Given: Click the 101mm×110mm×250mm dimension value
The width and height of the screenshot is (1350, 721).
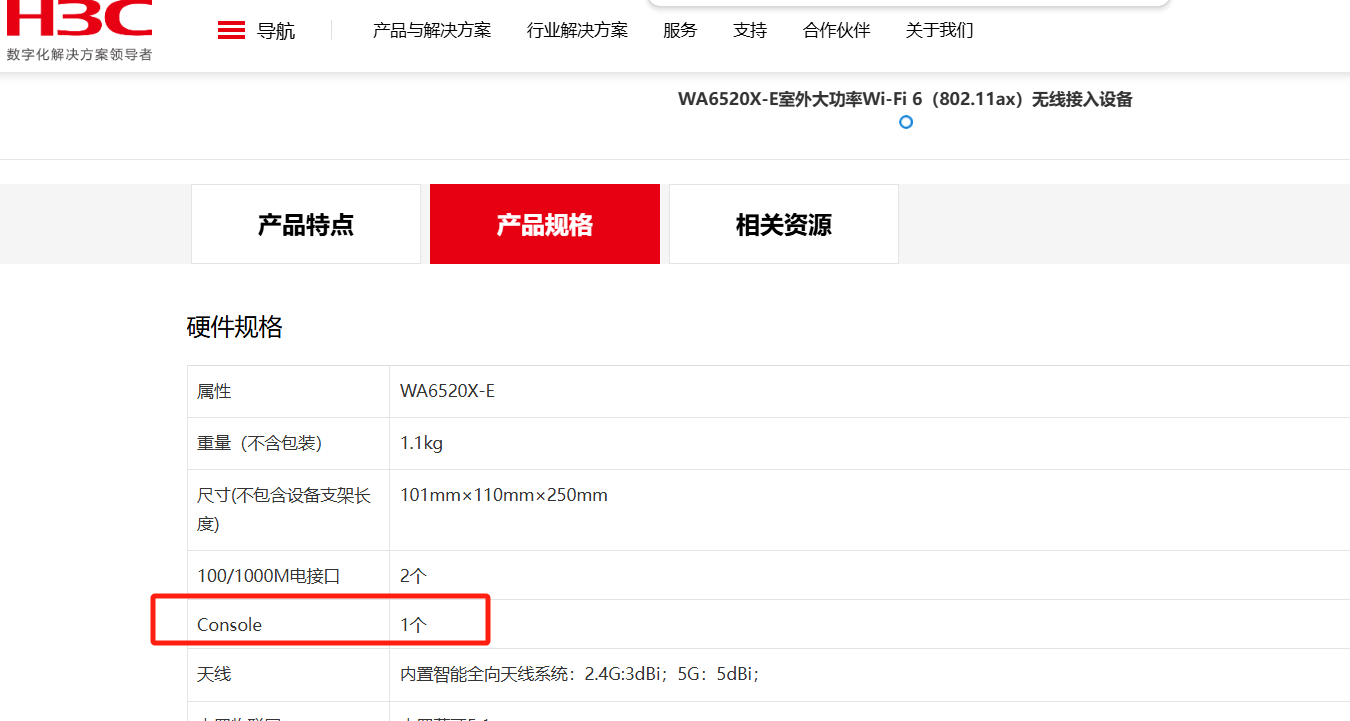Looking at the screenshot, I should point(504,495).
